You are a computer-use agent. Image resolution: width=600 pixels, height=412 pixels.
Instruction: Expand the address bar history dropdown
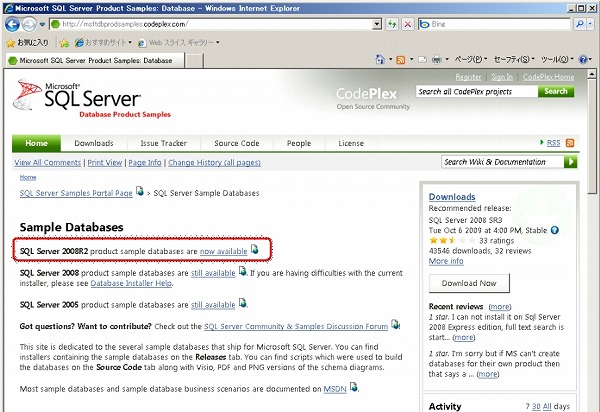(x=377, y=24)
